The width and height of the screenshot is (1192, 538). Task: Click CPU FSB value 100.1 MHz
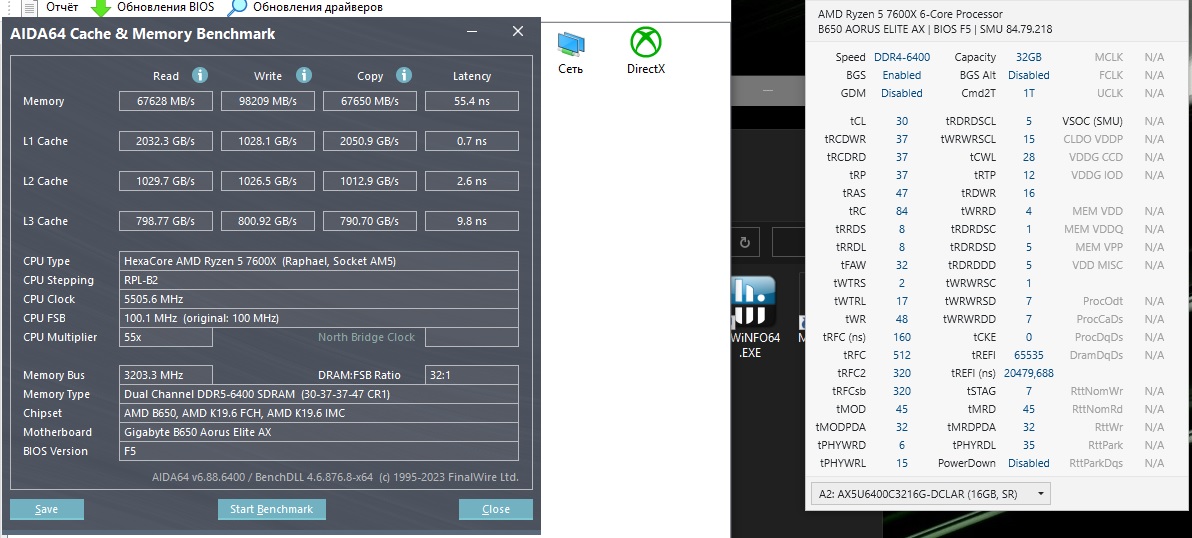pyautogui.click(x=319, y=318)
